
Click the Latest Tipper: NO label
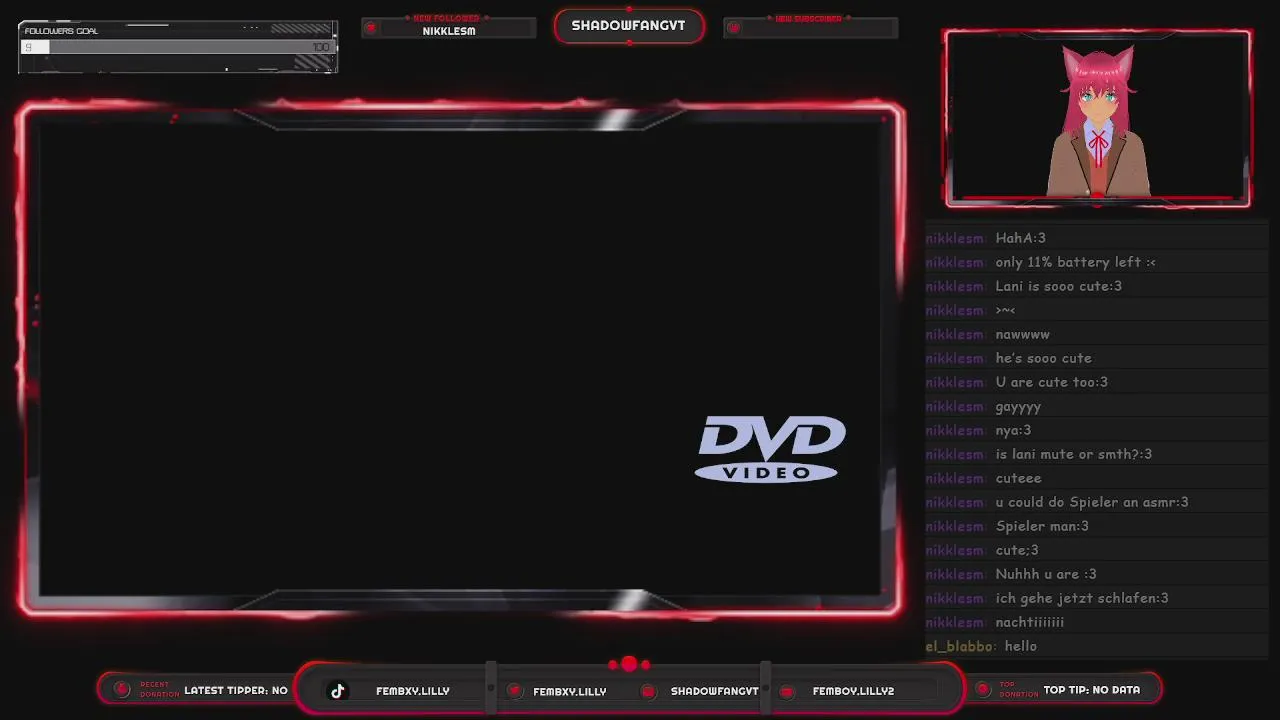coord(236,690)
